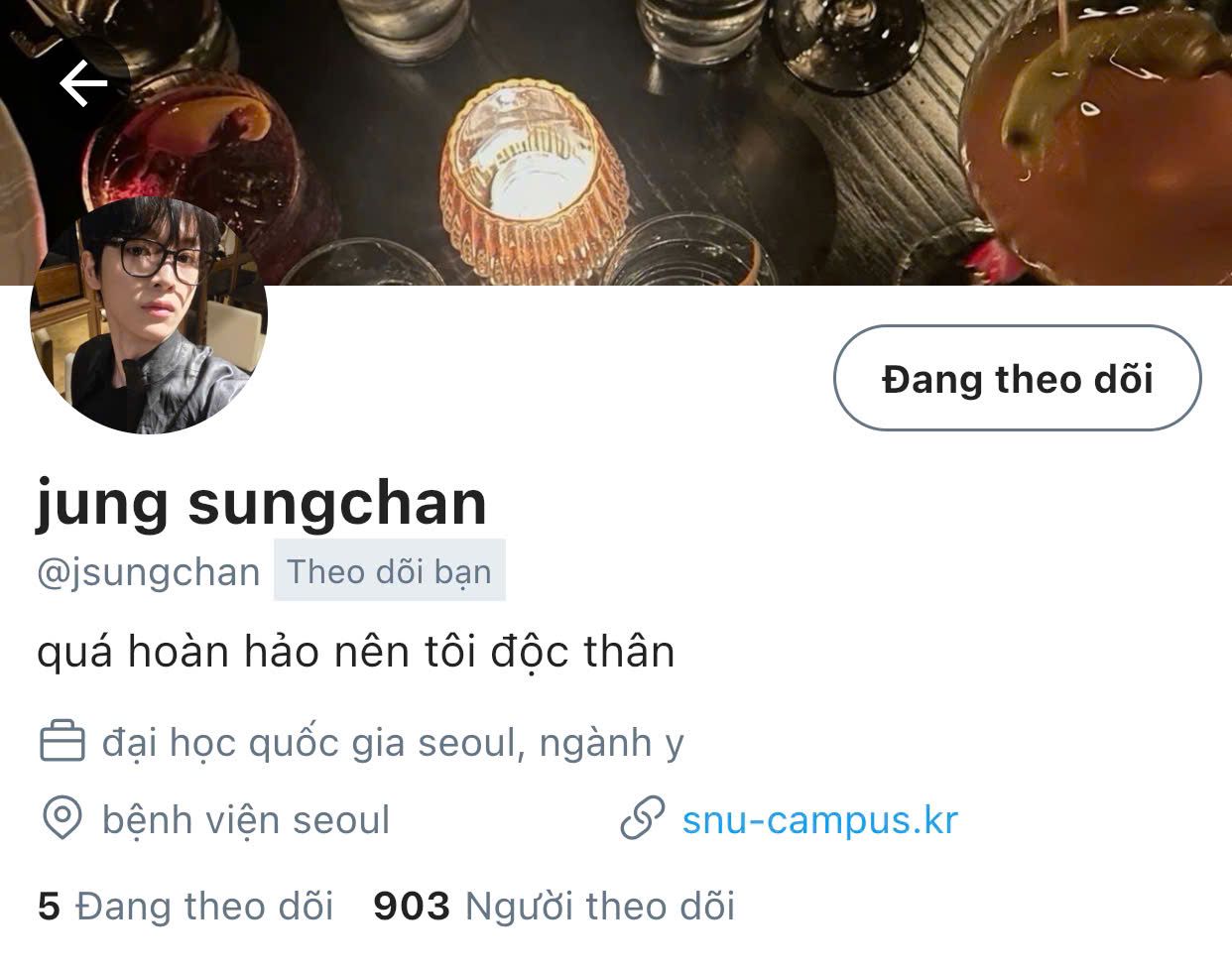Screen dimensions: 1232x973
Task: Go back using the arrow icon
Action: [x=83, y=83]
